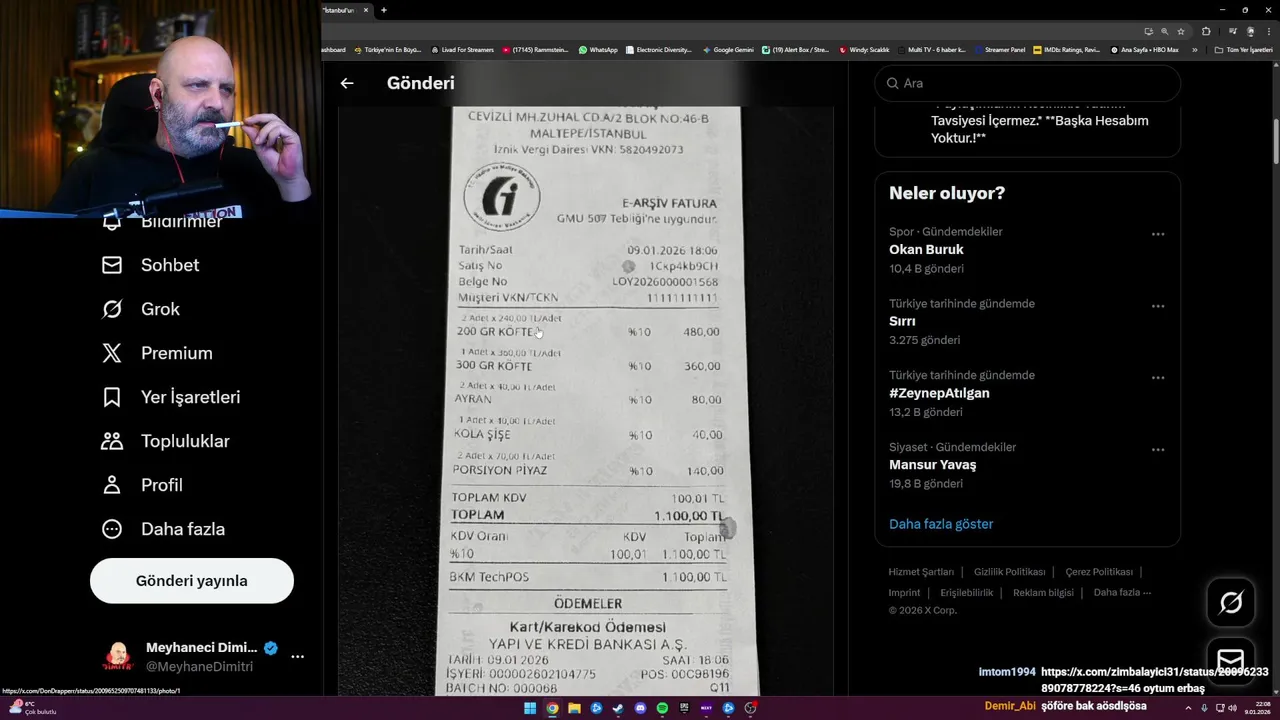Click the floating messages envelope button
Viewport: 1280px width, 720px height.
tap(1231, 661)
